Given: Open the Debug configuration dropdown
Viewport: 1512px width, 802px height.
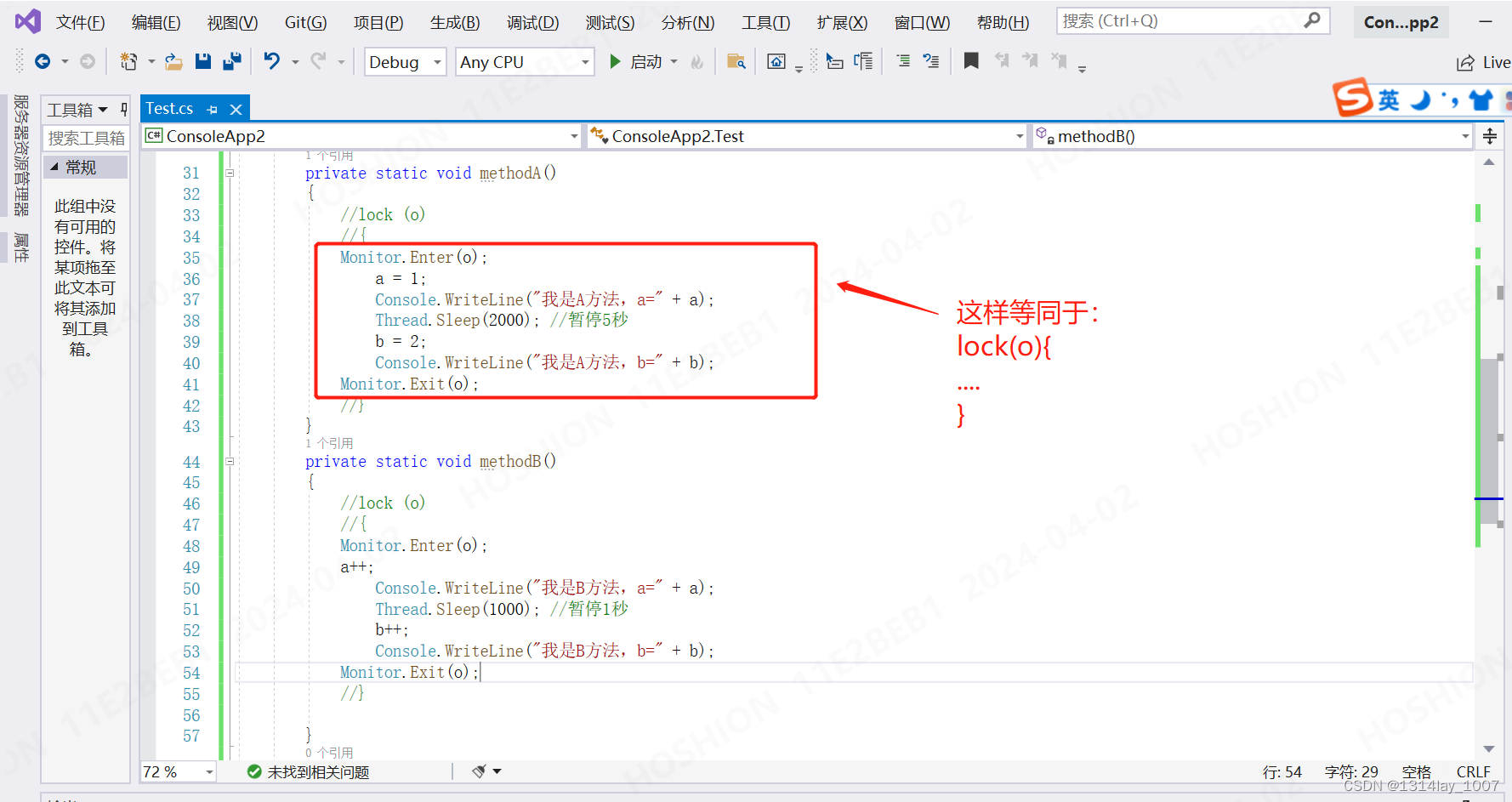Looking at the screenshot, I should click(x=437, y=62).
